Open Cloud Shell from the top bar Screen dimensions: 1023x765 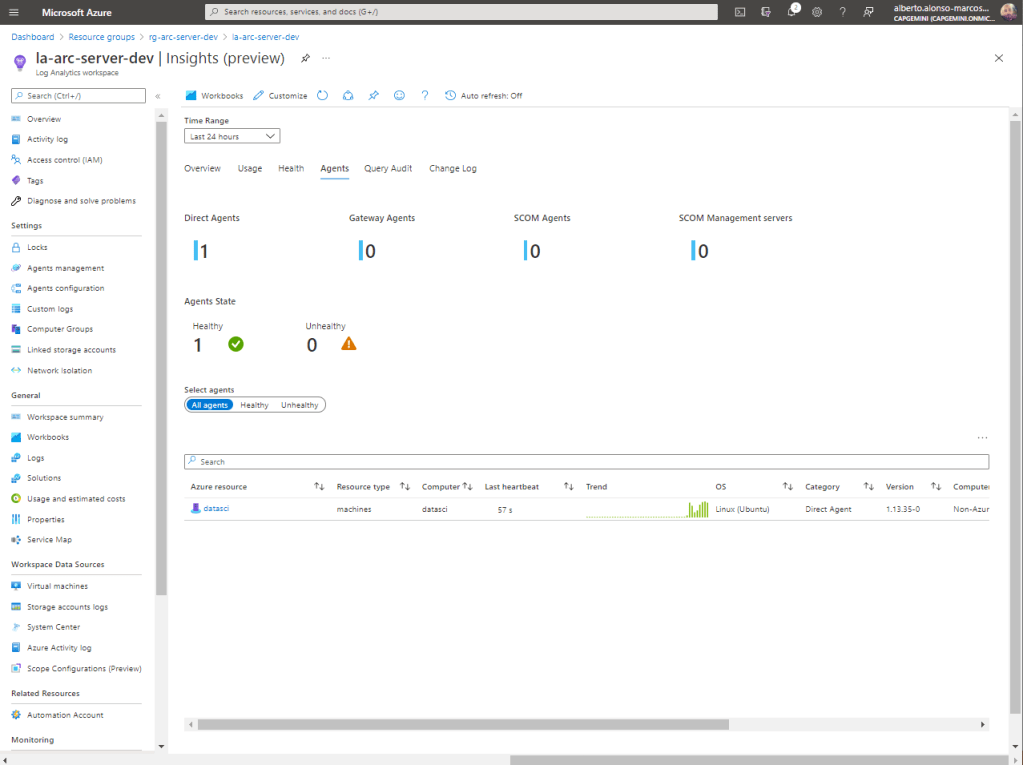coord(740,12)
